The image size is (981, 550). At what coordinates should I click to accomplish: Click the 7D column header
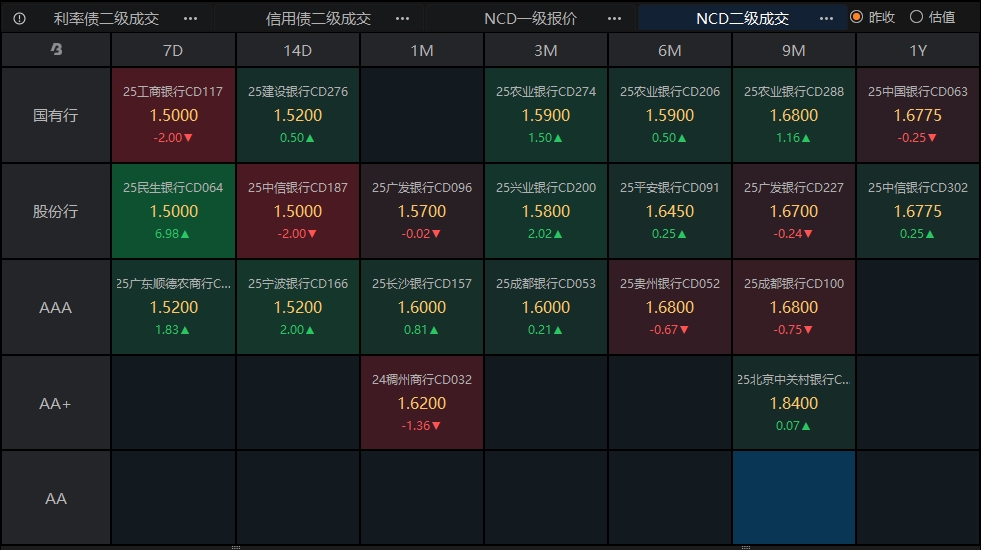pyautogui.click(x=173, y=50)
